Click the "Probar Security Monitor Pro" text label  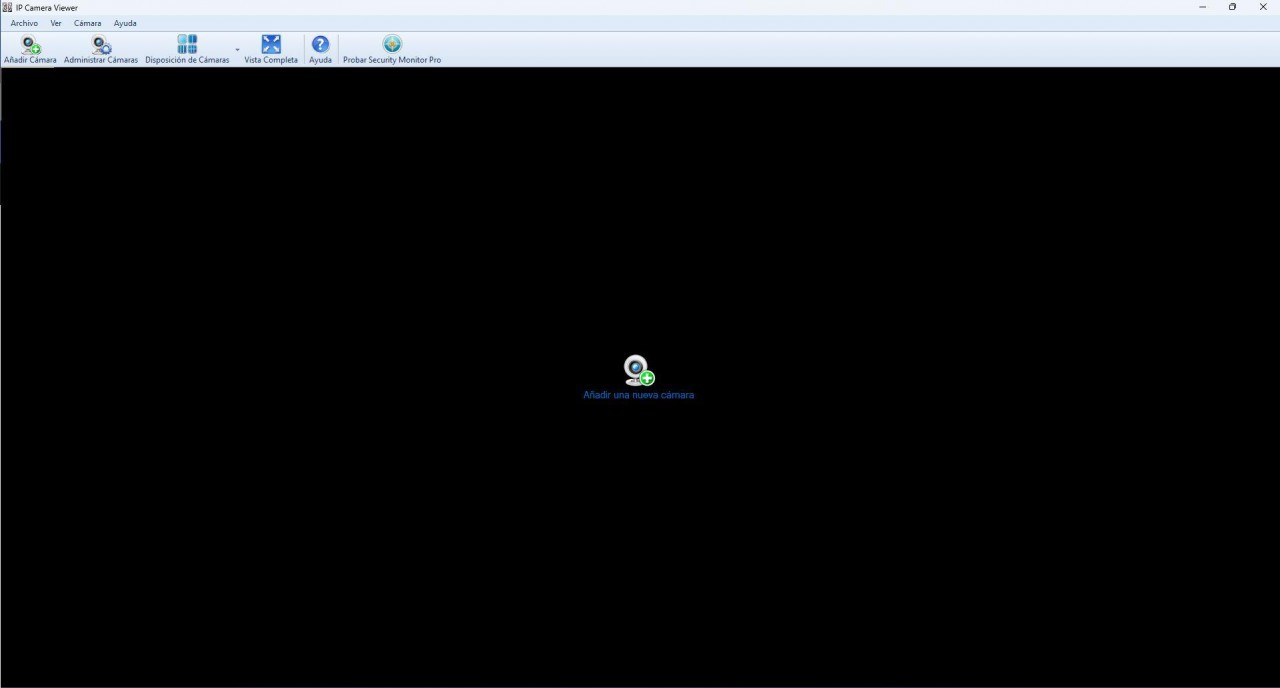click(392, 60)
